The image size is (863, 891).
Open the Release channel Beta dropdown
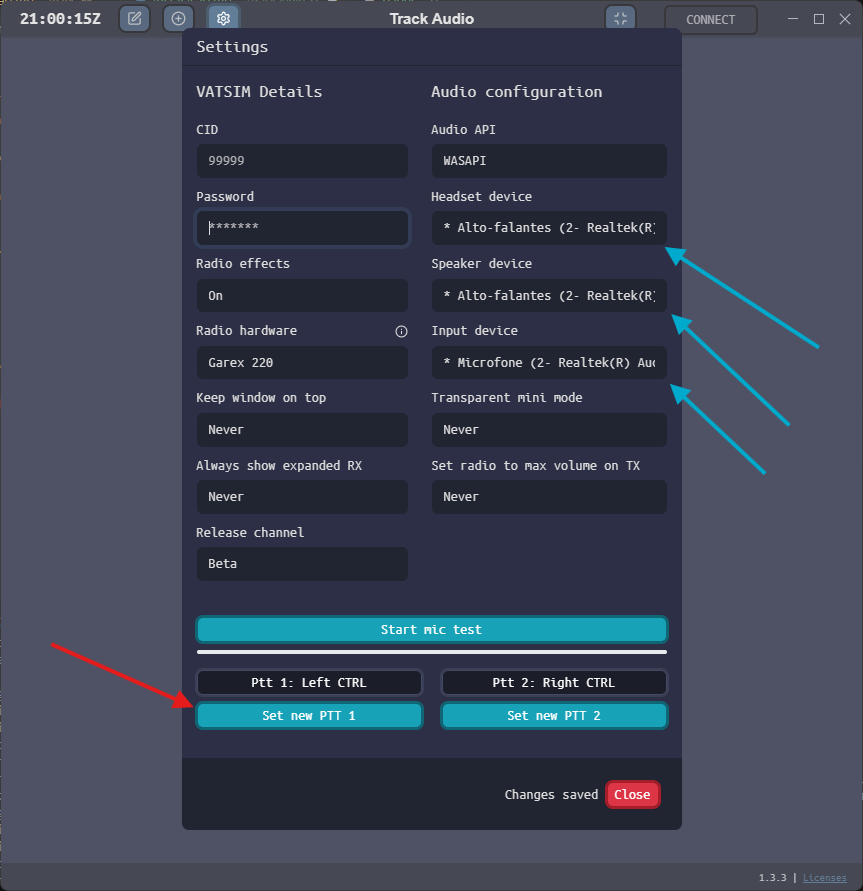(301, 564)
